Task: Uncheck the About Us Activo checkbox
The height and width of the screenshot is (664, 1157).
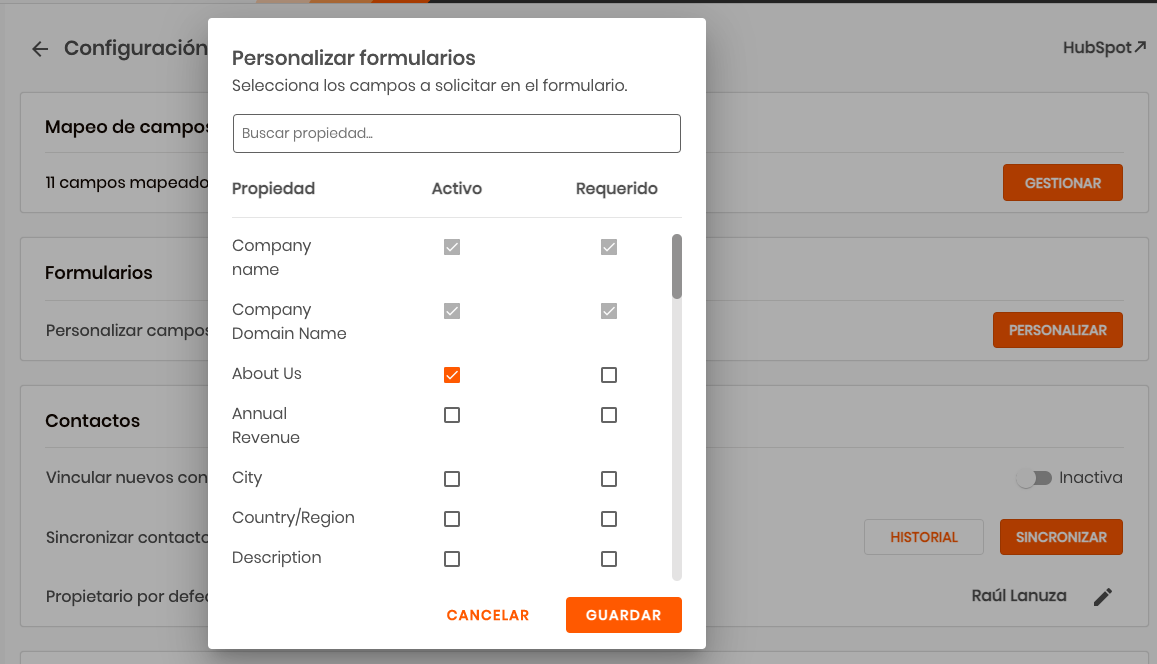Action: (x=452, y=375)
